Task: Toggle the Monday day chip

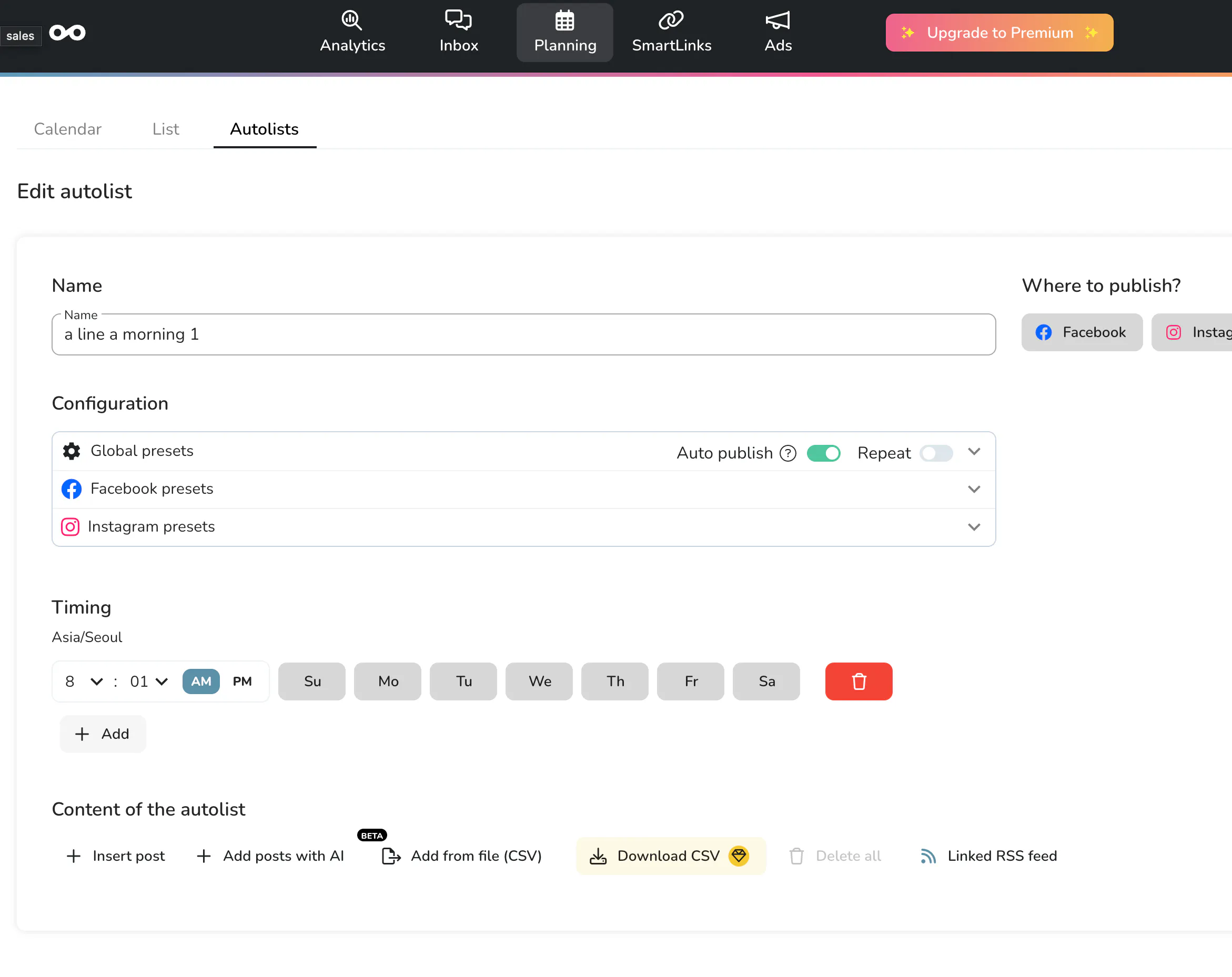Action: point(388,681)
